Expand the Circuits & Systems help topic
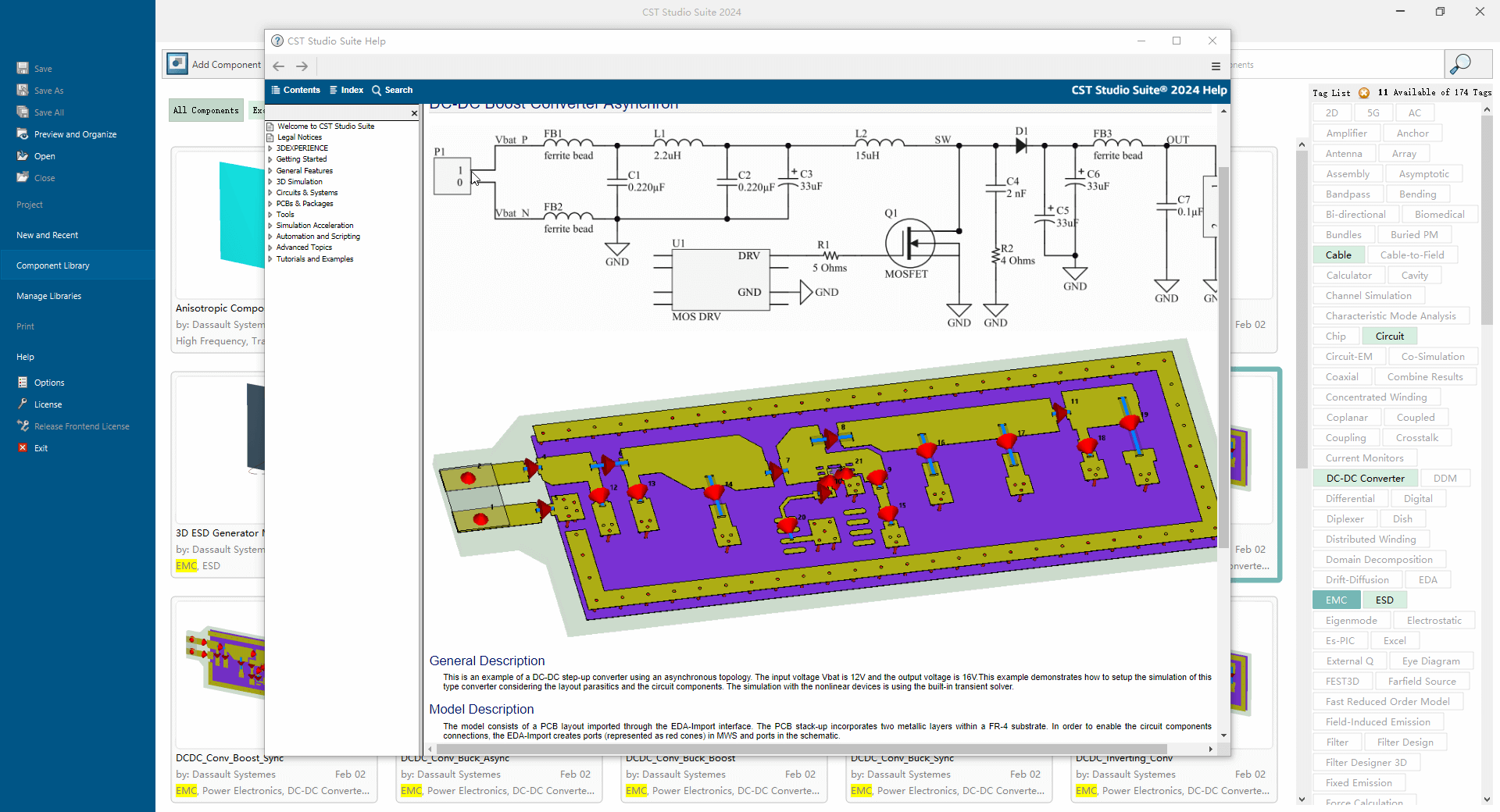 [270, 193]
